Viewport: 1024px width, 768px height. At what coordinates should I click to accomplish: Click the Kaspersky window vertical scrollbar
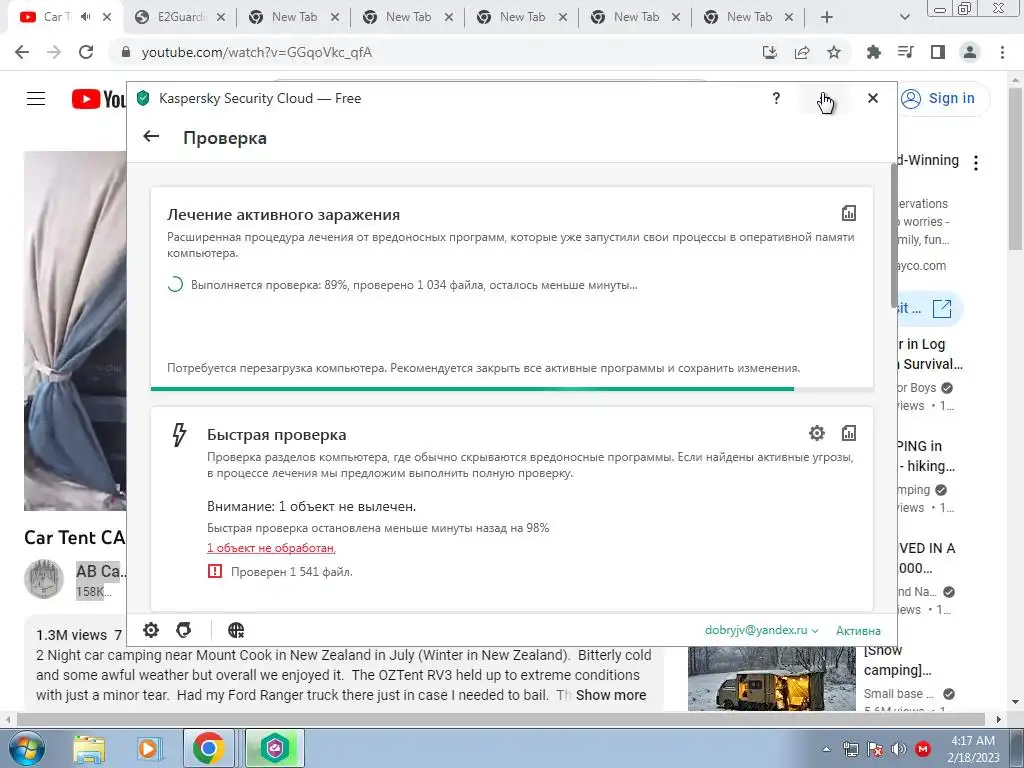click(x=893, y=235)
